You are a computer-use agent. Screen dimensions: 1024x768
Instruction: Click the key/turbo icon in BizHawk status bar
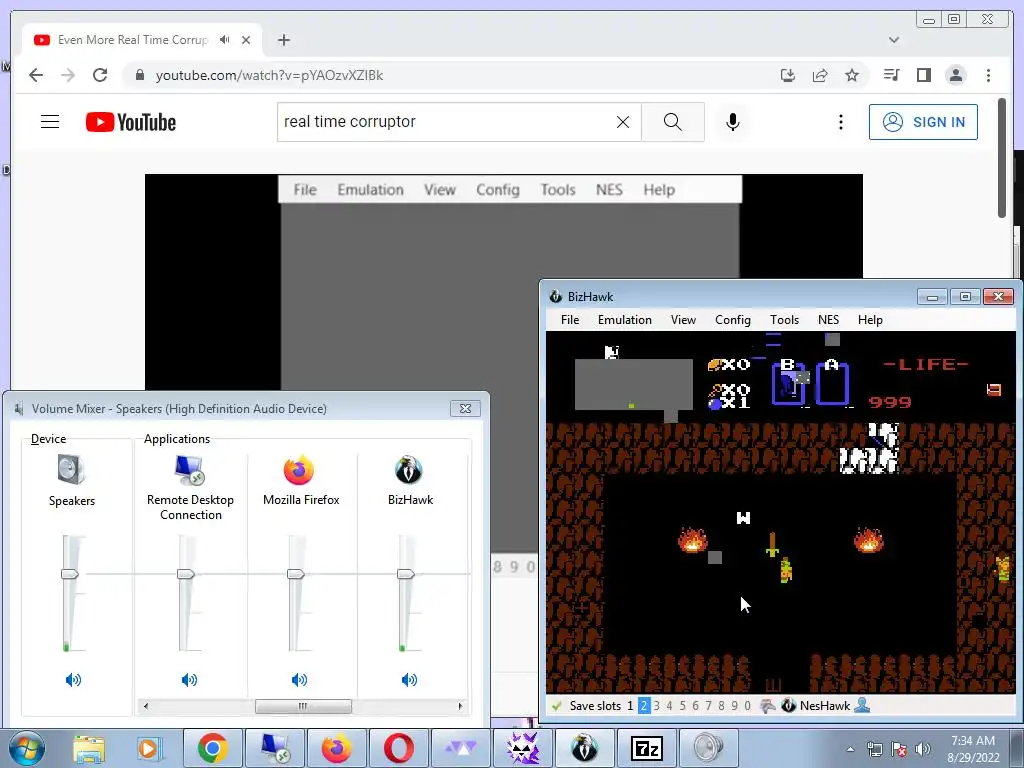tap(768, 705)
